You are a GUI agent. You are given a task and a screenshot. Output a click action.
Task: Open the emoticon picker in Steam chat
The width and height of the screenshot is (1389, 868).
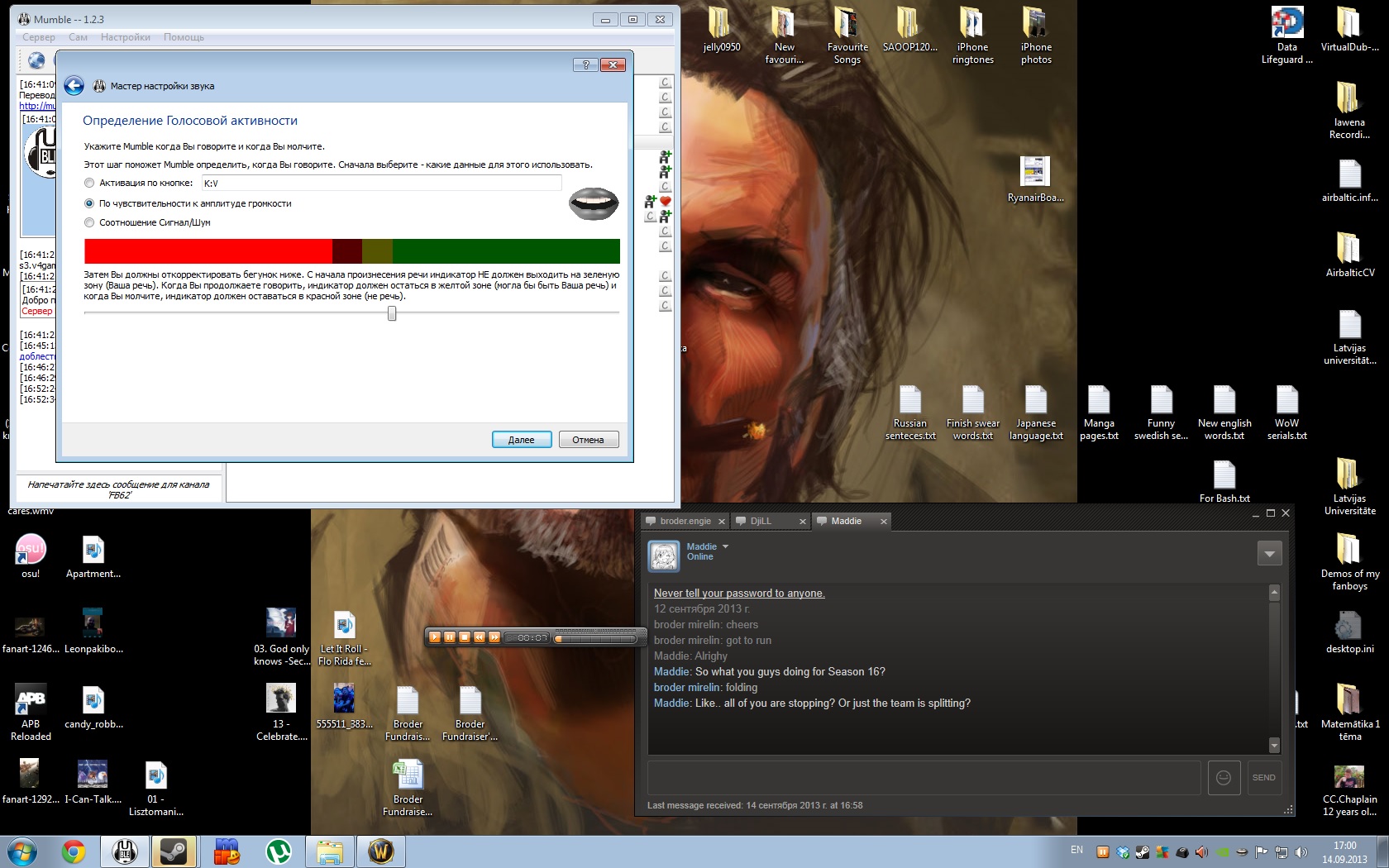[1224, 778]
